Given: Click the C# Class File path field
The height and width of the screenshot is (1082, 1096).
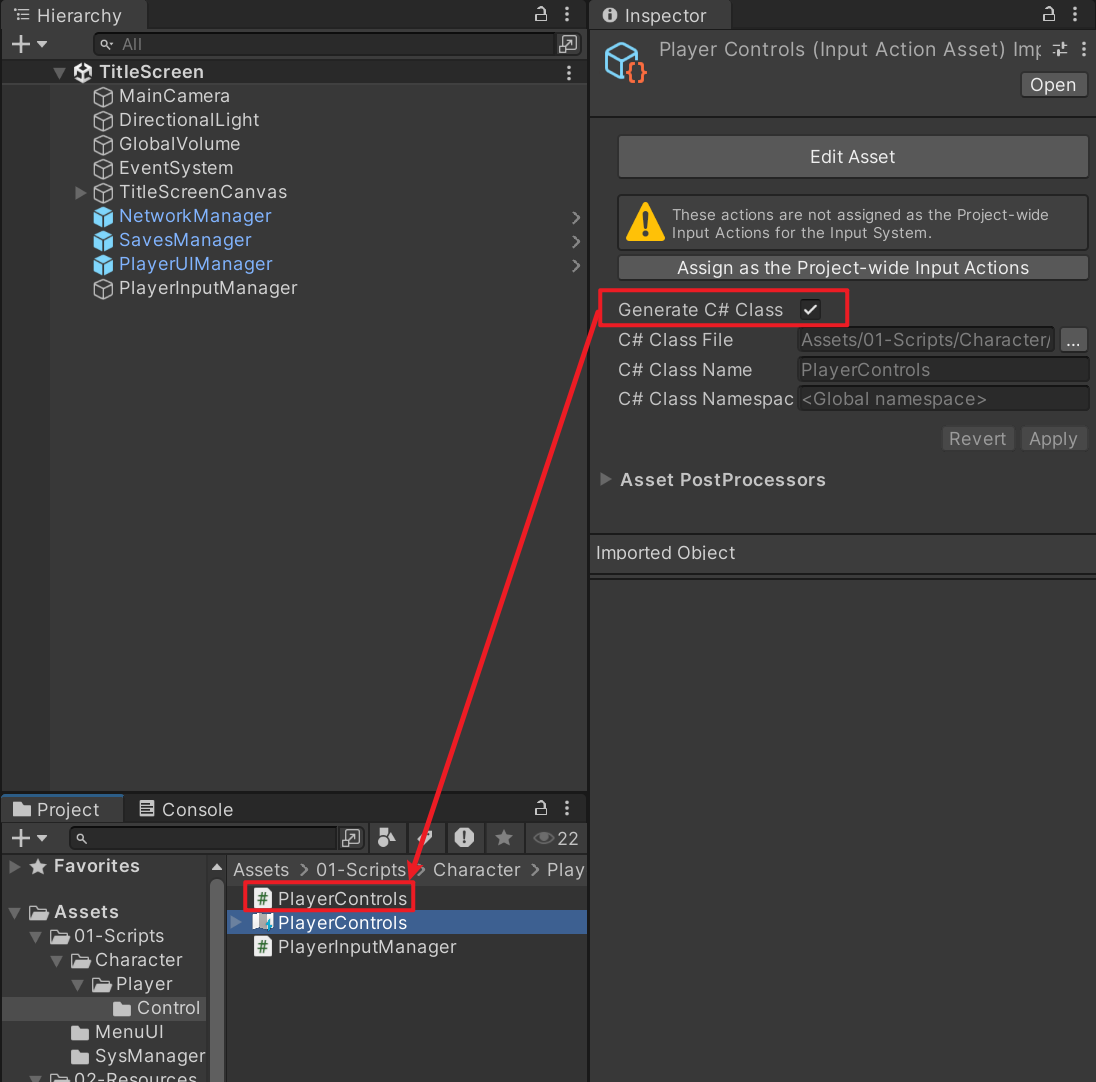Looking at the screenshot, I should click(x=925, y=340).
